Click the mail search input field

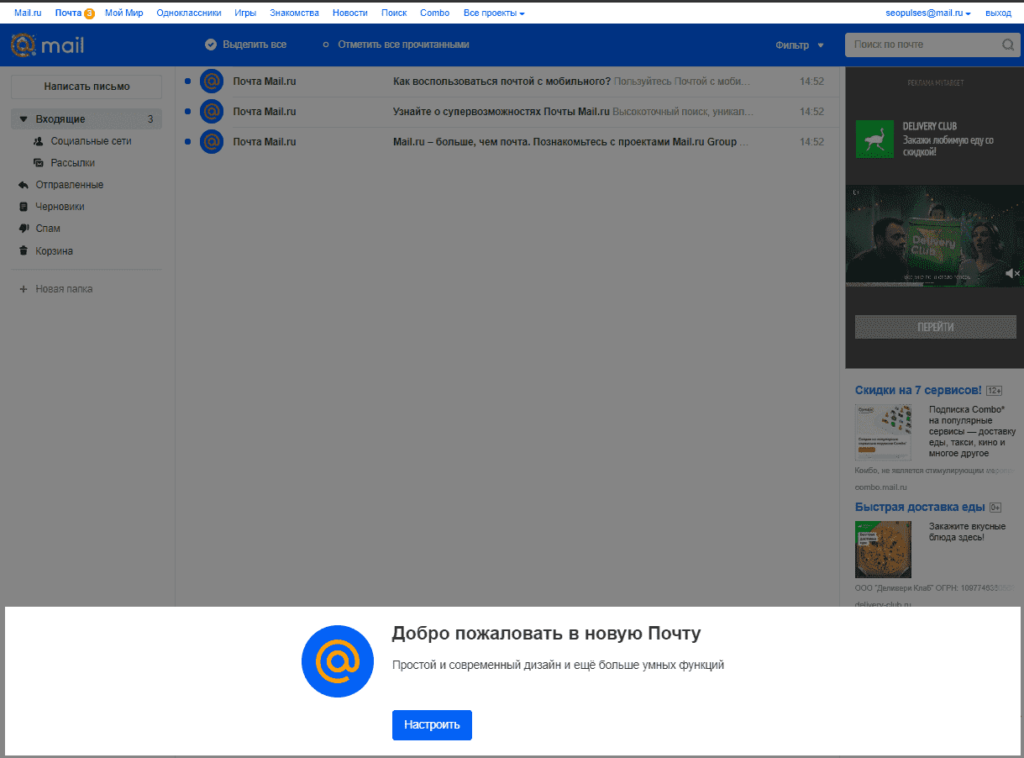pos(922,45)
